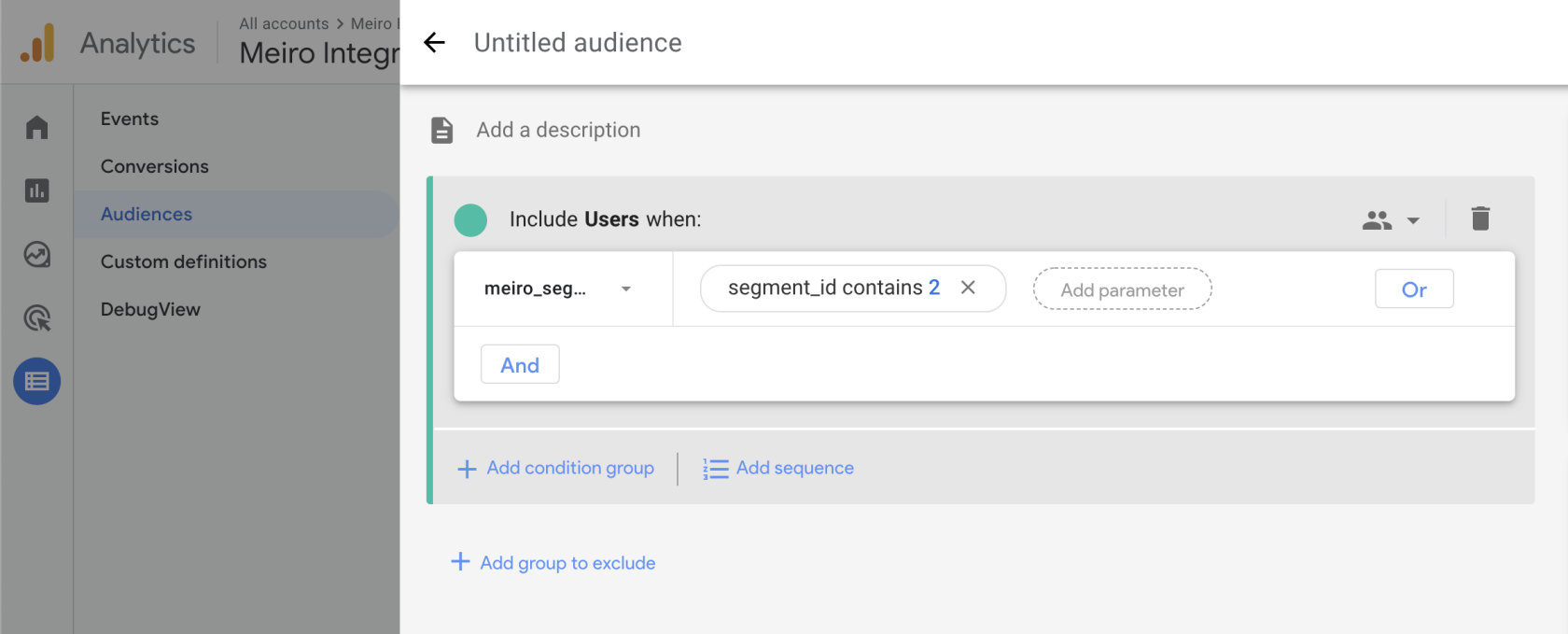Remove the segment_id contains 2 parameter

tap(968, 288)
